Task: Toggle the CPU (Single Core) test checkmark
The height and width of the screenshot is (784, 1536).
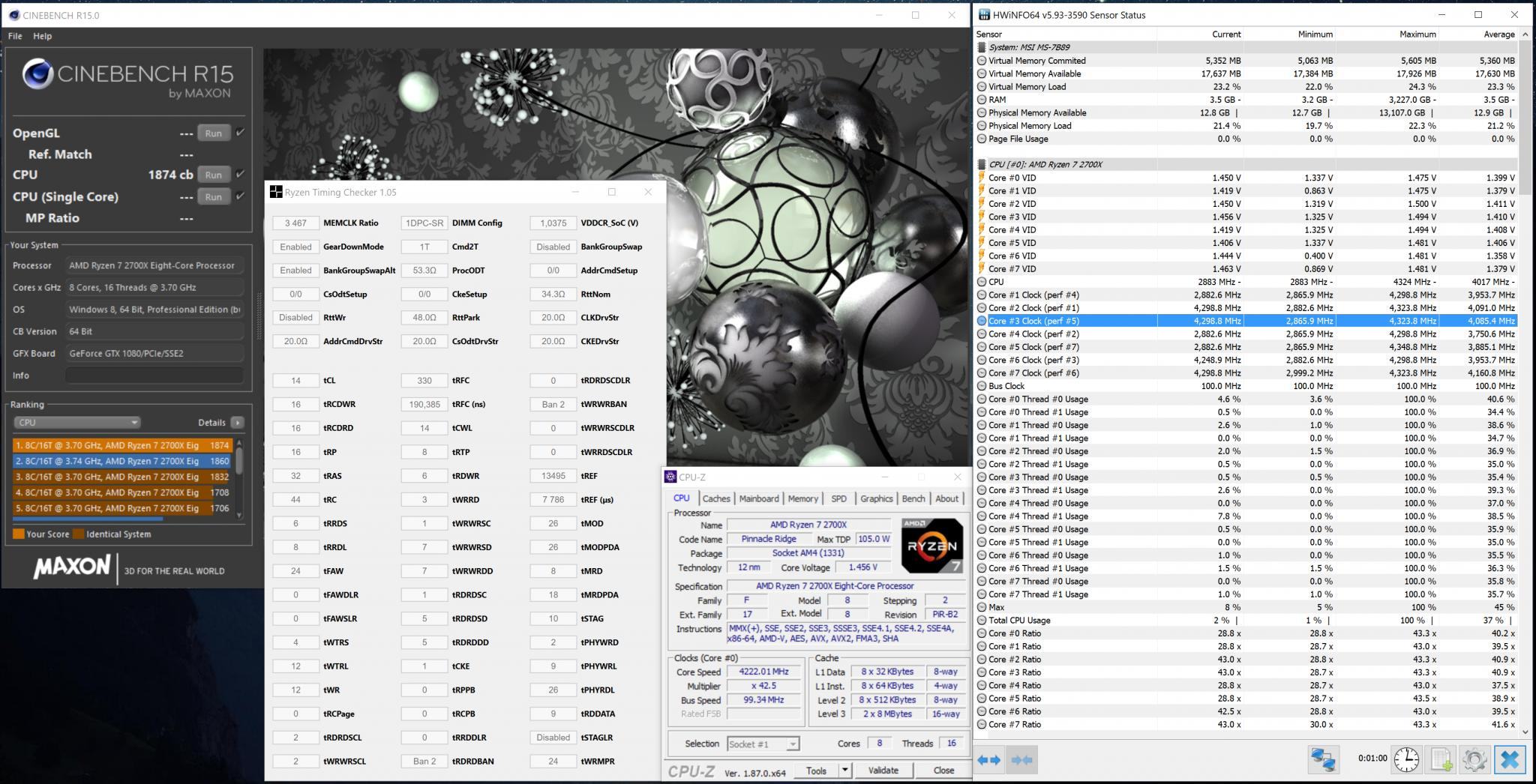Action: click(x=240, y=196)
